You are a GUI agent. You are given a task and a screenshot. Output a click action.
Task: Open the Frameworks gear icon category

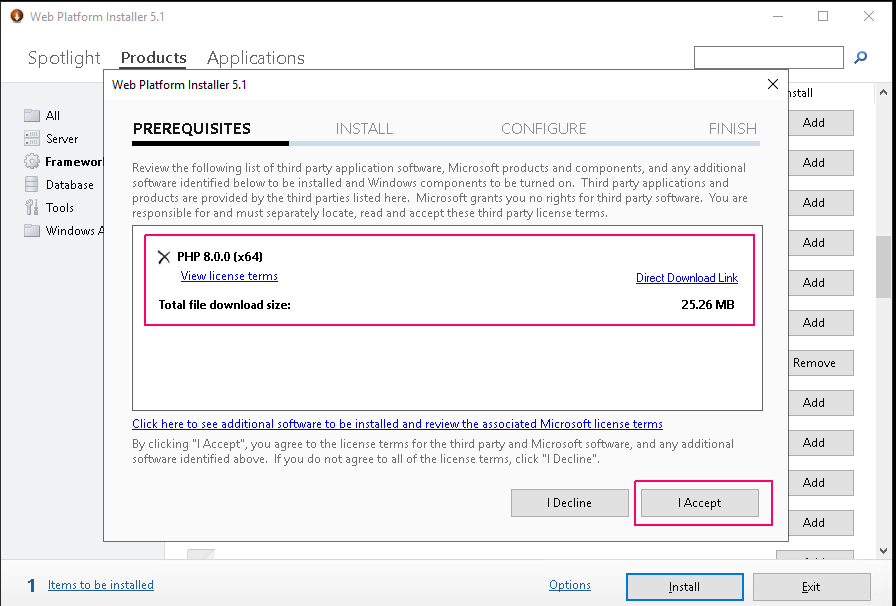click(x=32, y=161)
